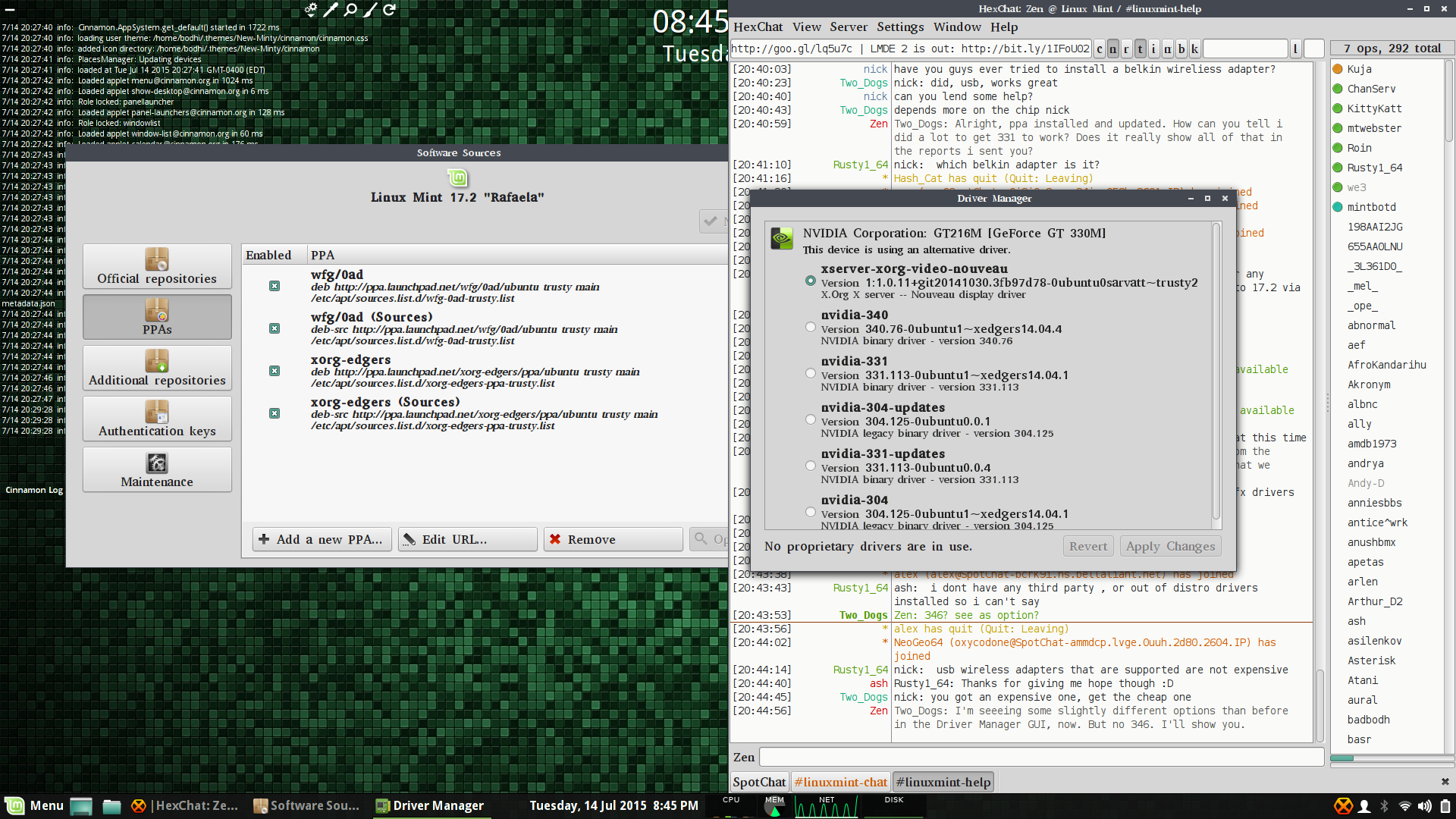Viewport: 1456px width, 819px height.
Task: Toggle the xorg-edgers PPA enabled checkbox
Action: pyautogui.click(x=275, y=371)
